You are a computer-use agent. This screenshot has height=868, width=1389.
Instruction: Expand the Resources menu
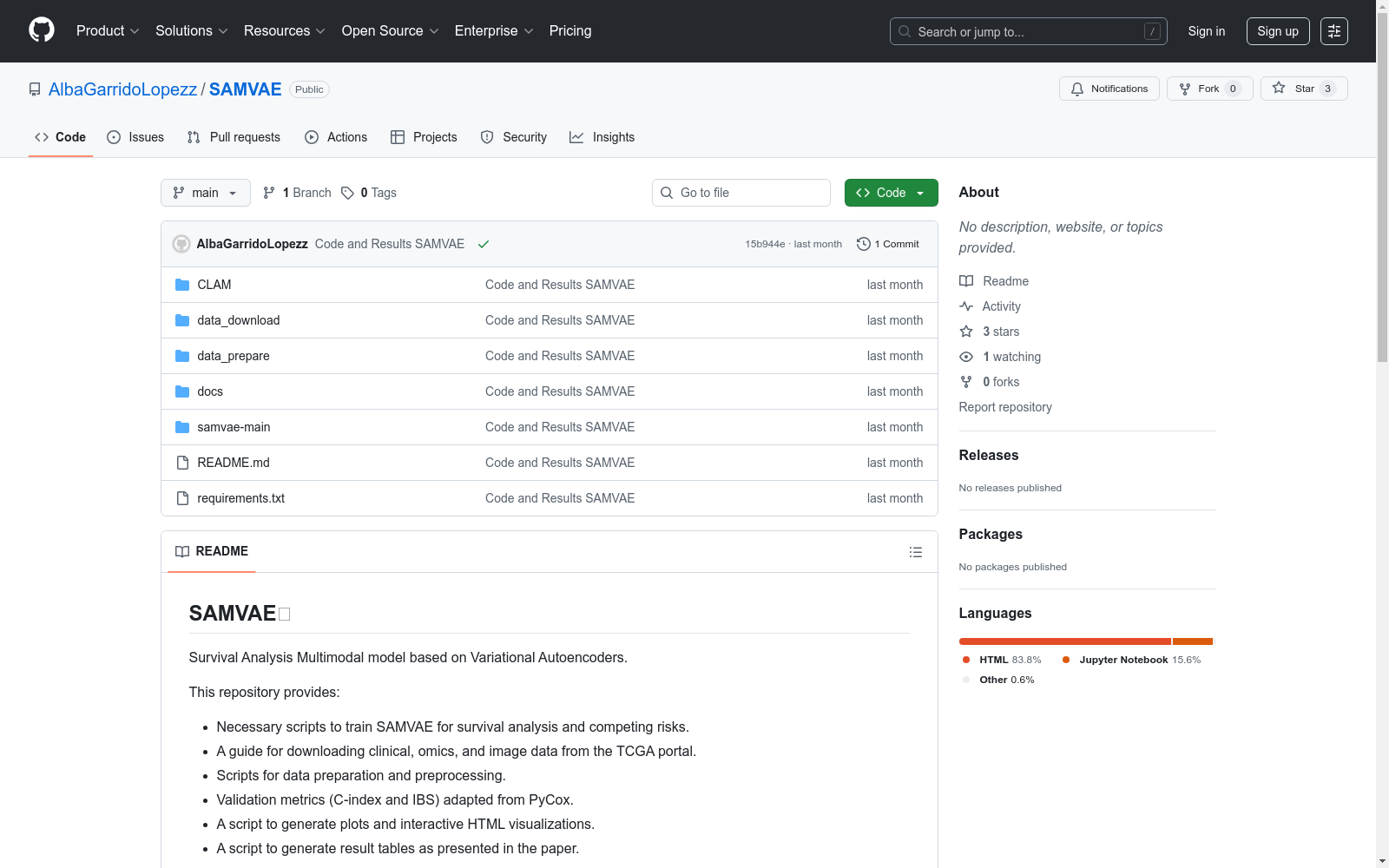click(285, 31)
